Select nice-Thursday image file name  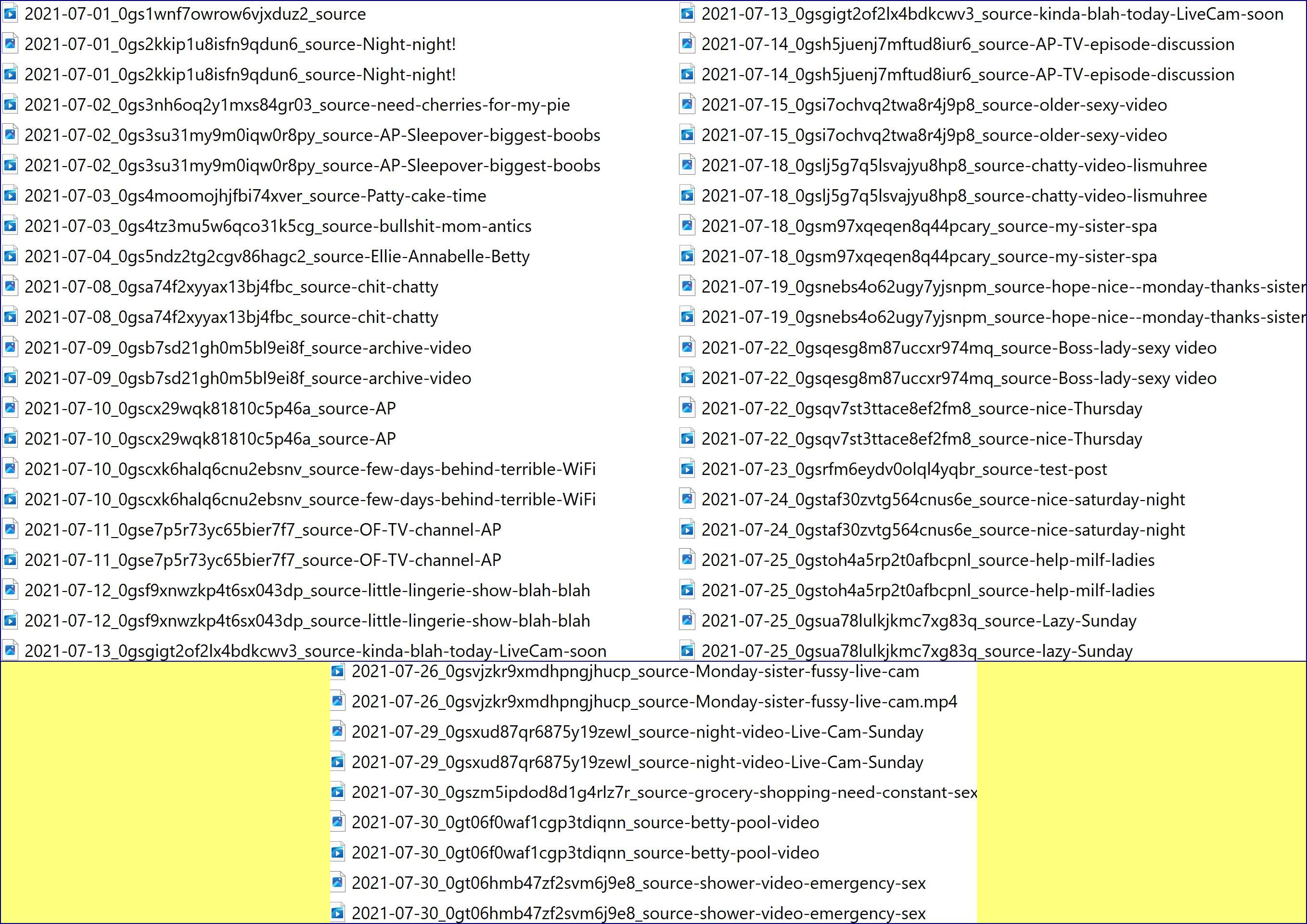[921, 408]
